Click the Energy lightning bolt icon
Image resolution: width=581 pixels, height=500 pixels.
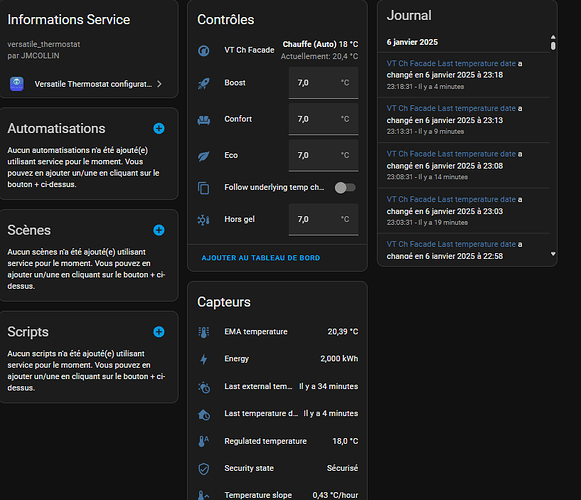(203, 359)
